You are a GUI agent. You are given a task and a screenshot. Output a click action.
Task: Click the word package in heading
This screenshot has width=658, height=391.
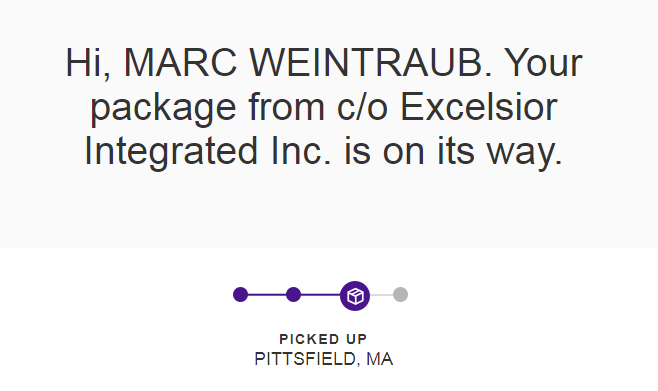tap(163, 108)
